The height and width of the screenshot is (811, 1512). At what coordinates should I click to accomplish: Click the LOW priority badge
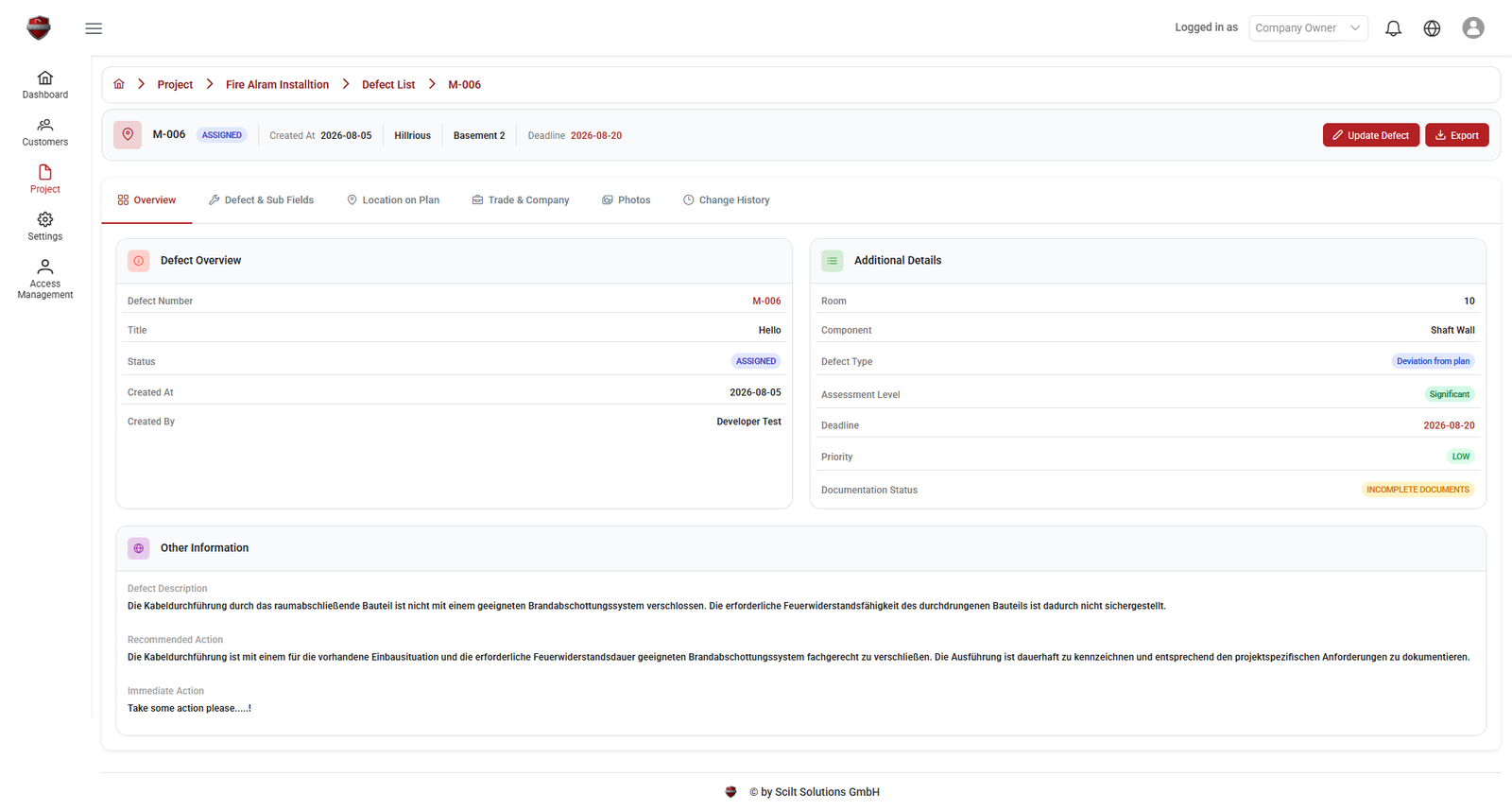[1461, 457]
